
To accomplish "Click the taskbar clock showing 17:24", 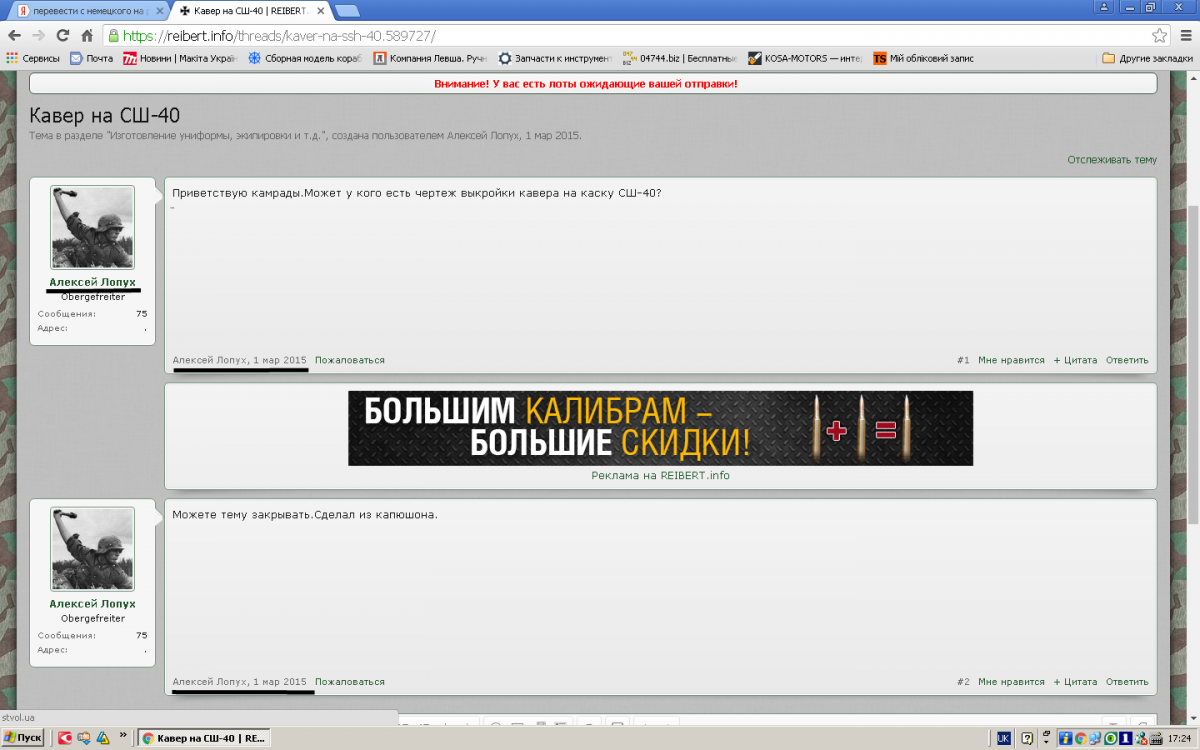I will click(1179, 738).
